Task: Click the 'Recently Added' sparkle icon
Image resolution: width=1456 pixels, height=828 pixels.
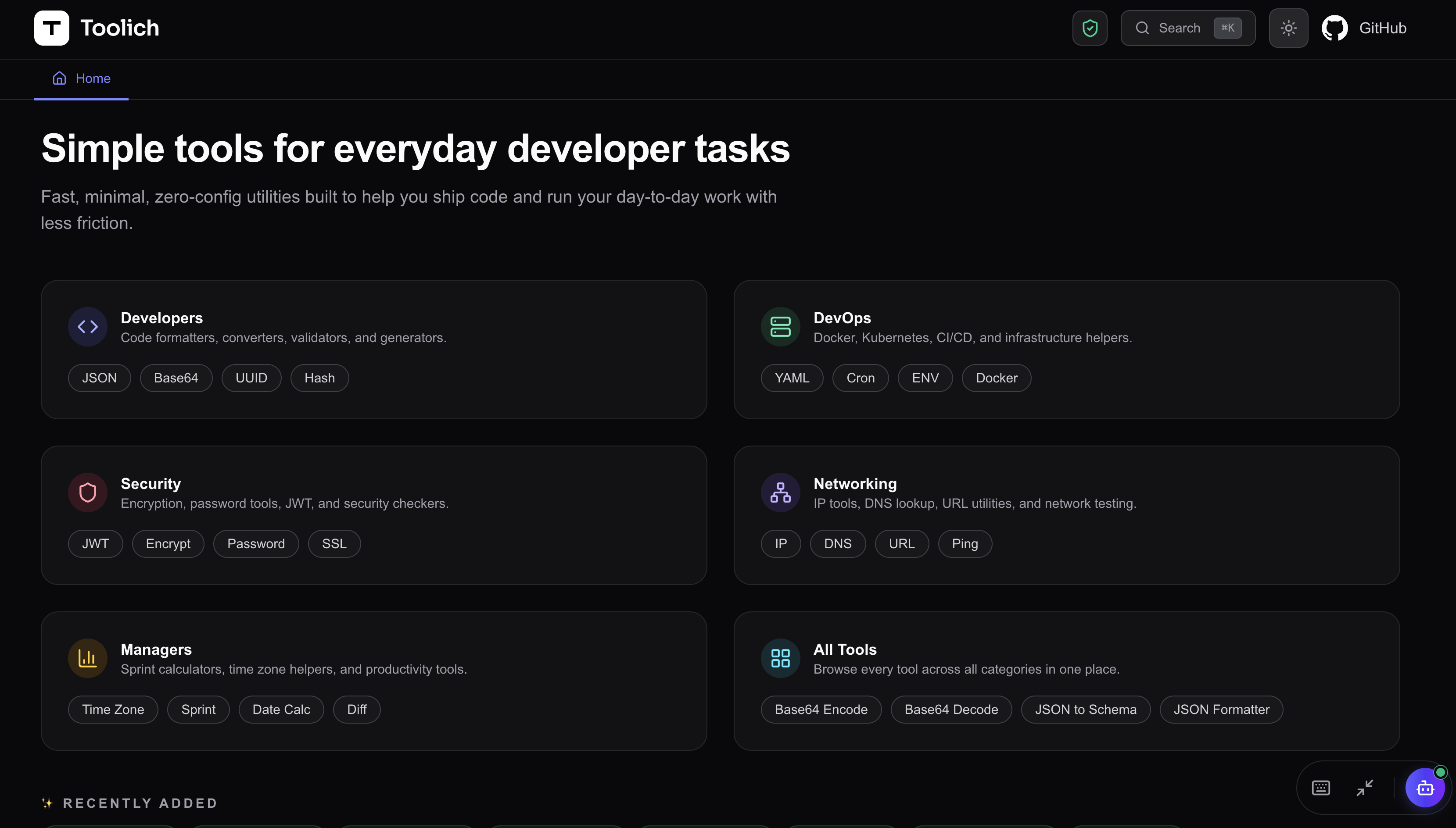Action: click(47, 803)
